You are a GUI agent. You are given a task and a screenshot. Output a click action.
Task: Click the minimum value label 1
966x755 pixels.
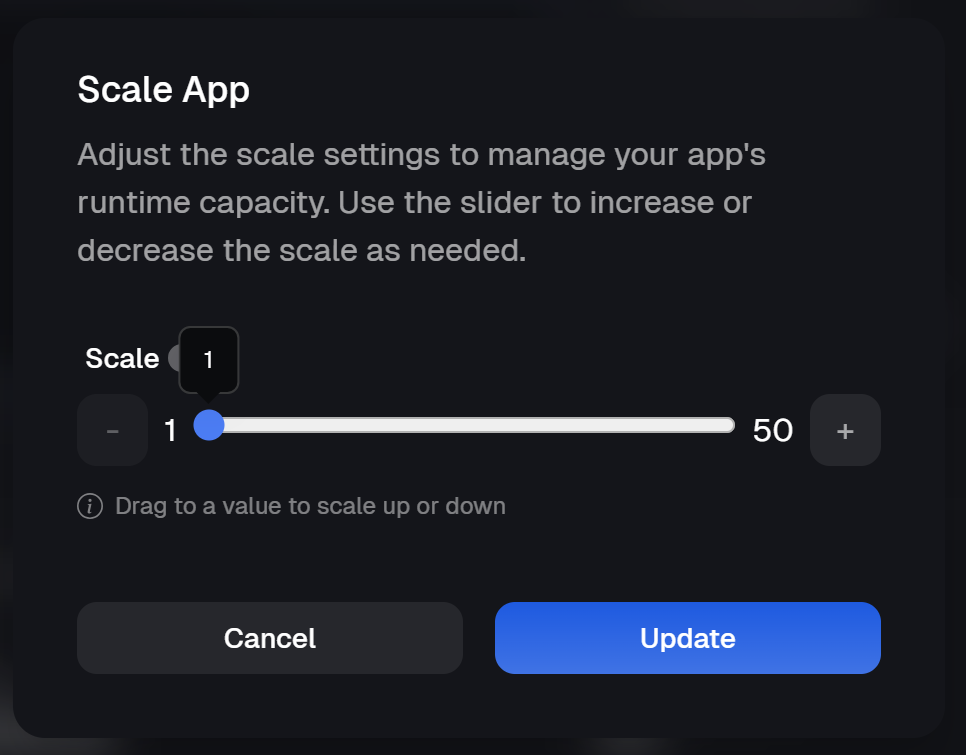tap(170, 430)
